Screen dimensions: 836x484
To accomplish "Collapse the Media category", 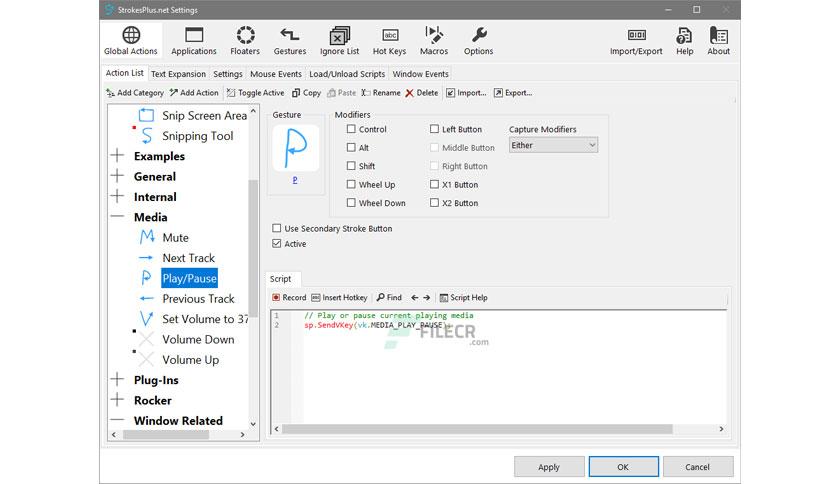I will coord(117,217).
